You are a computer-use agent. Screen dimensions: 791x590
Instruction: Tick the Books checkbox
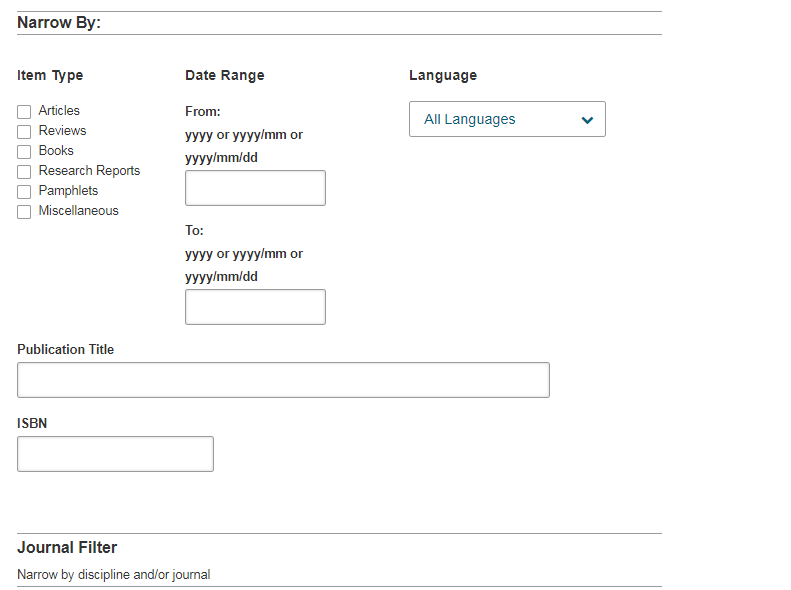coord(24,152)
